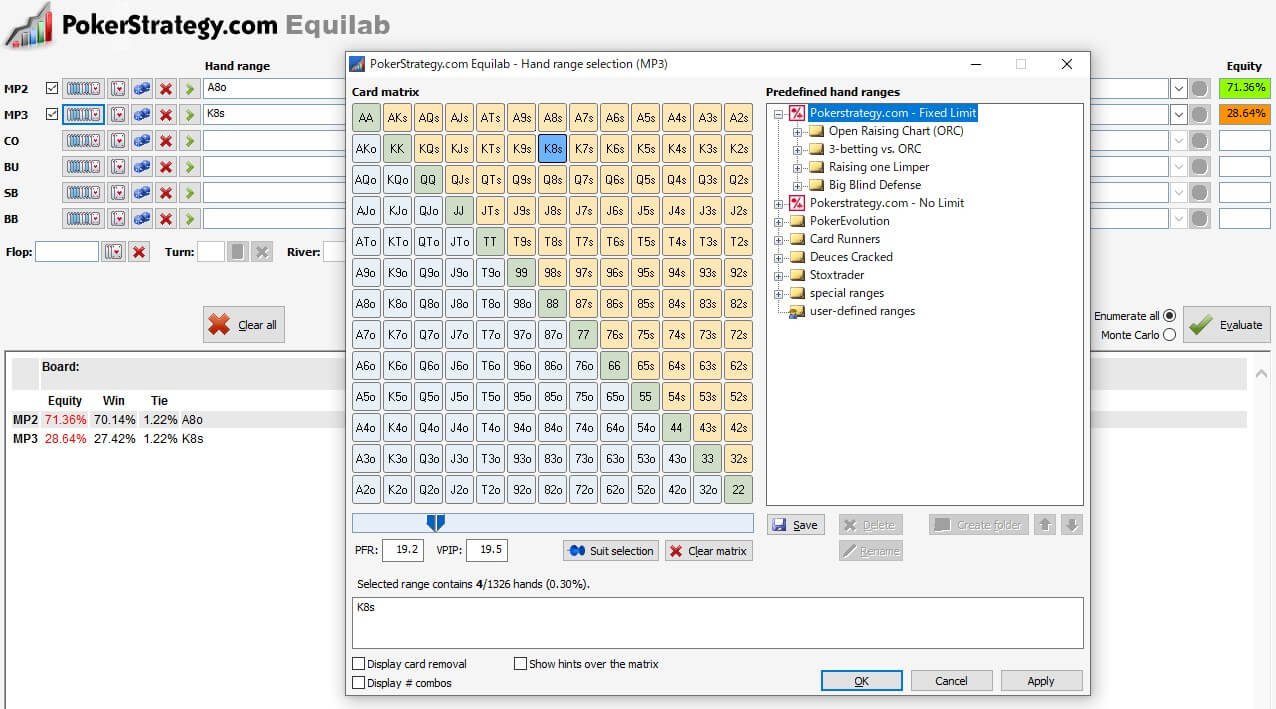The height and width of the screenshot is (709, 1276).
Task: Click Suit selection button
Action: [x=611, y=551]
